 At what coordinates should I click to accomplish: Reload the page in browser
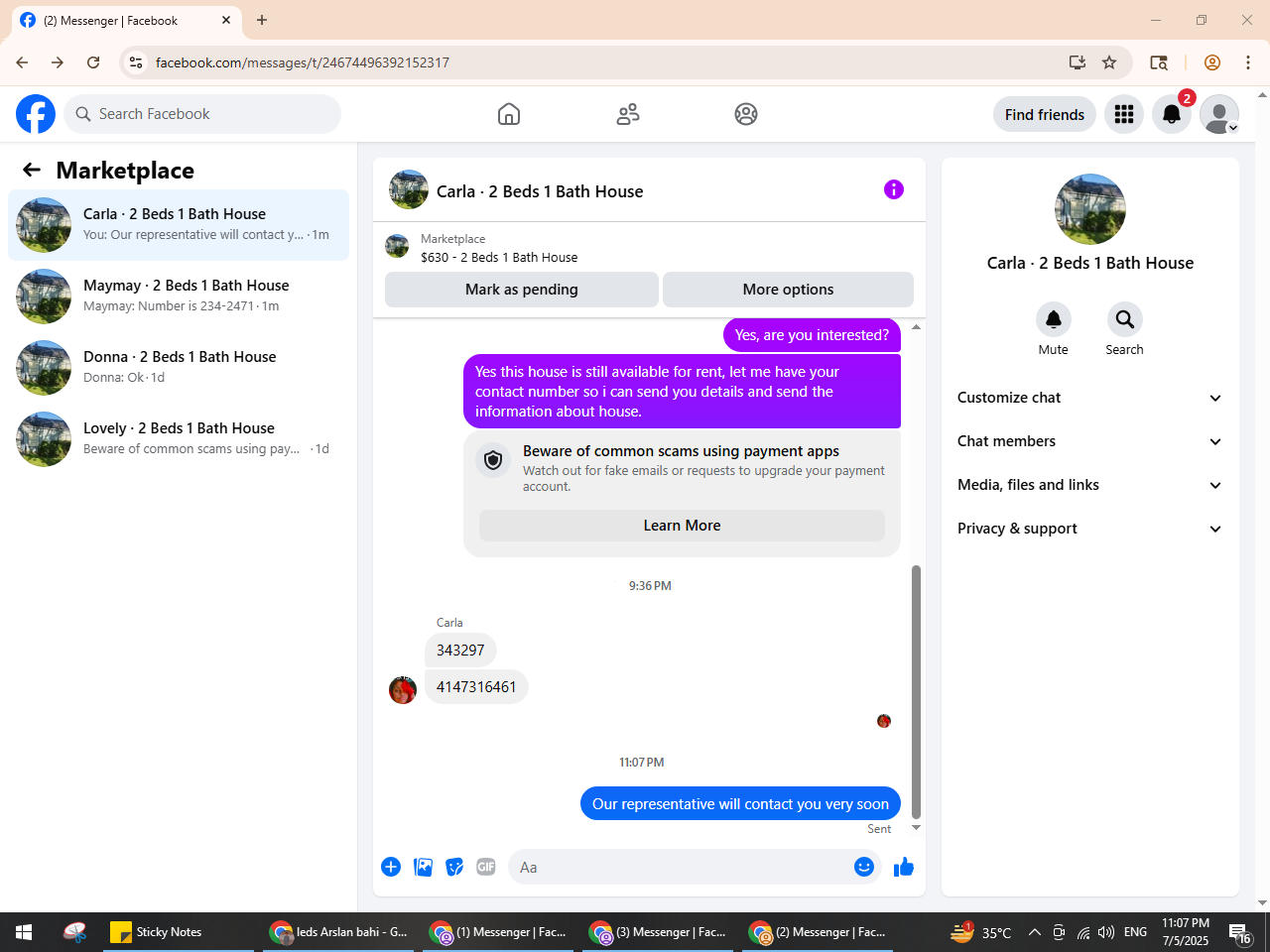[x=93, y=62]
